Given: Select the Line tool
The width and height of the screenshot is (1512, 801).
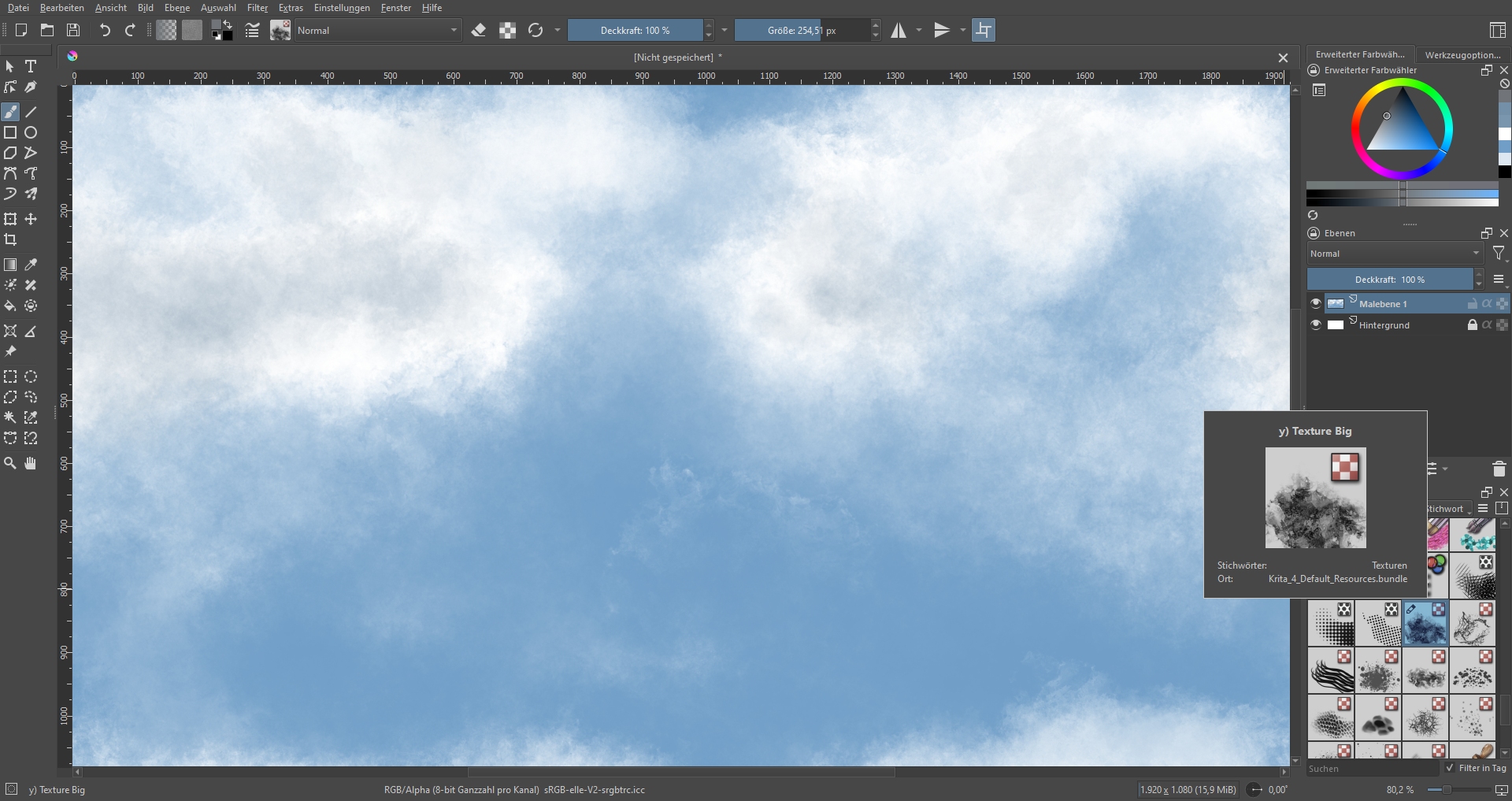Looking at the screenshot, I should [x=31, y=112].
